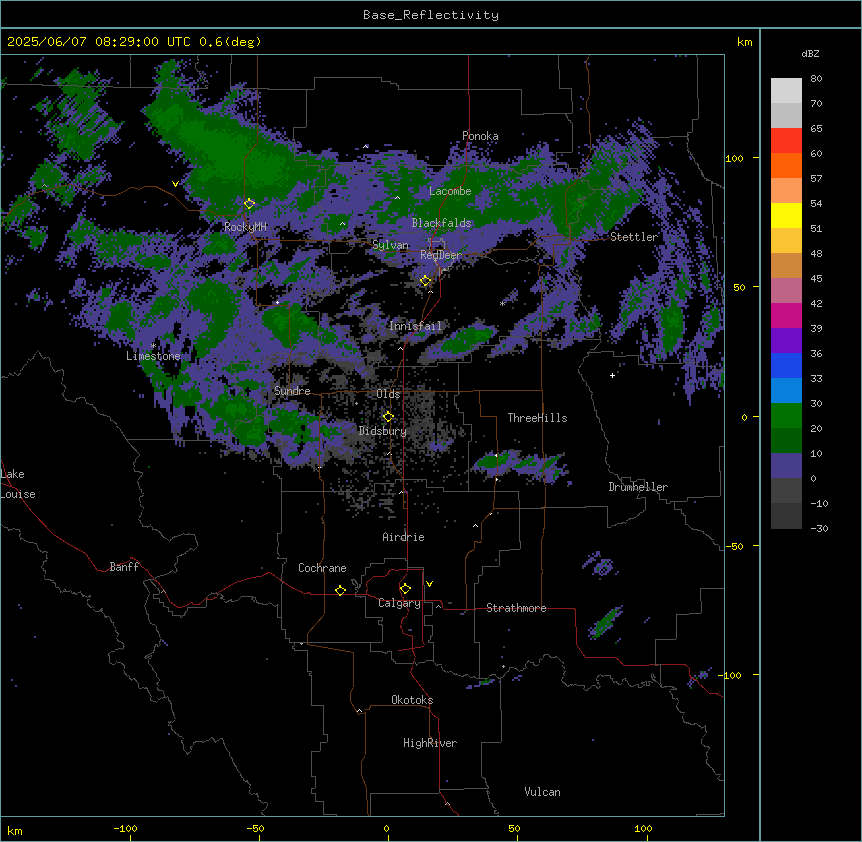Click the Didsbury label
Image resolution: width=862 pixels, height=842 pixels.
tap(383, 431)
